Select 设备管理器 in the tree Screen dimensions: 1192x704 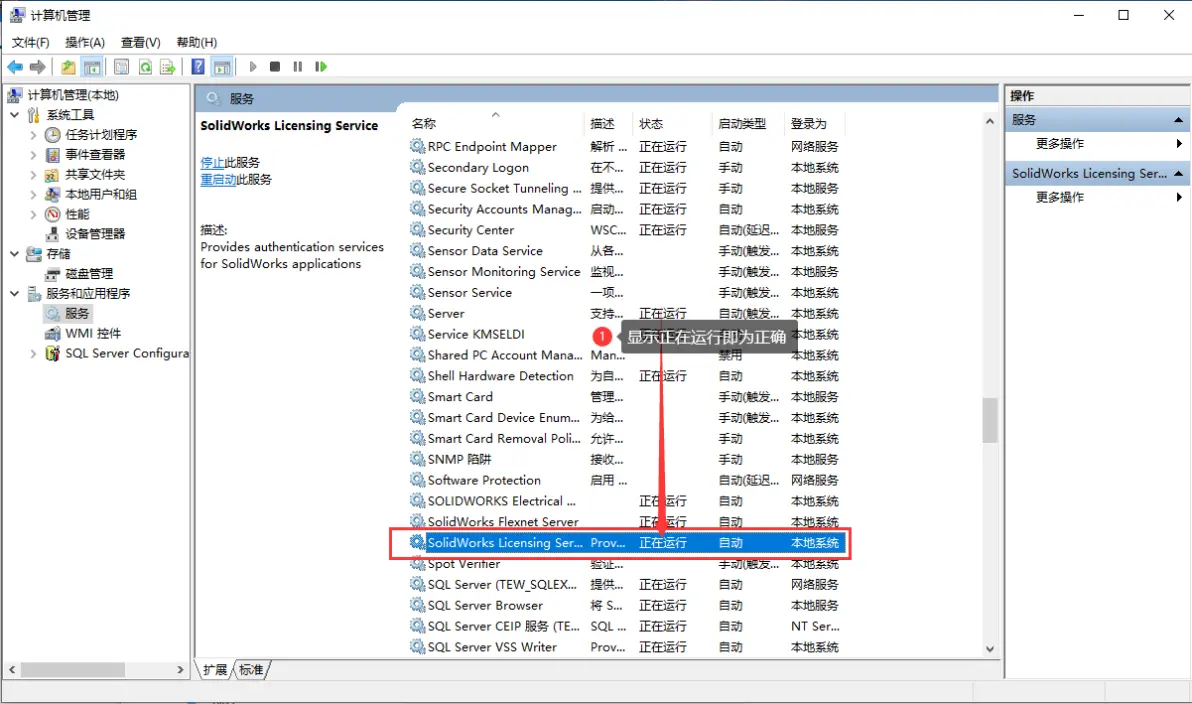coord(94,234)
